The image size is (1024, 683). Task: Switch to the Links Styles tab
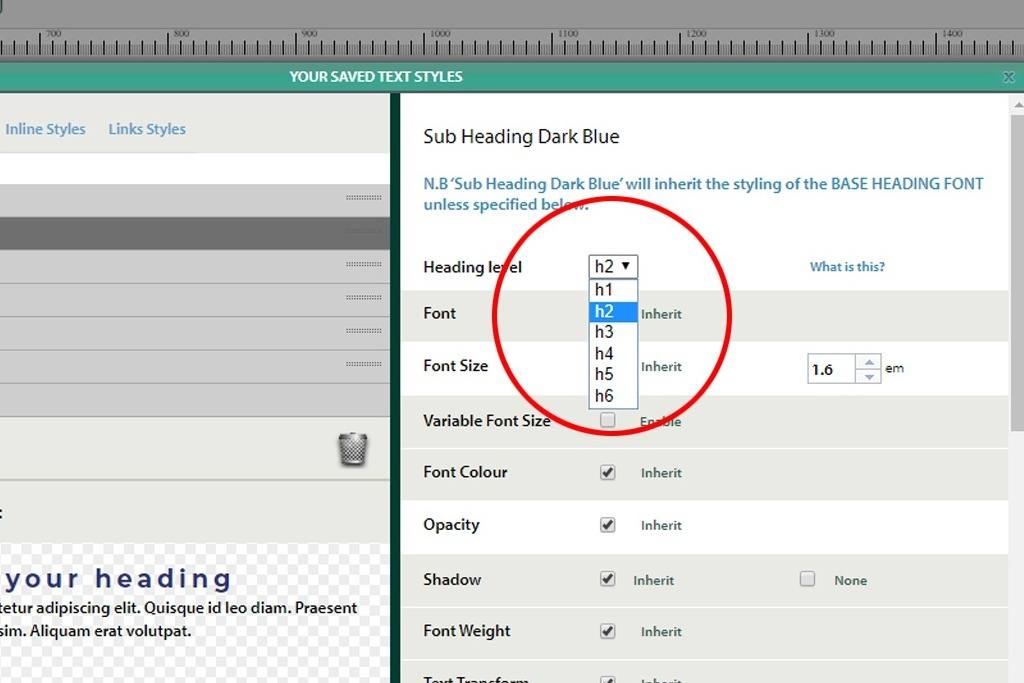pyautogui.click(x=146, y=128)
